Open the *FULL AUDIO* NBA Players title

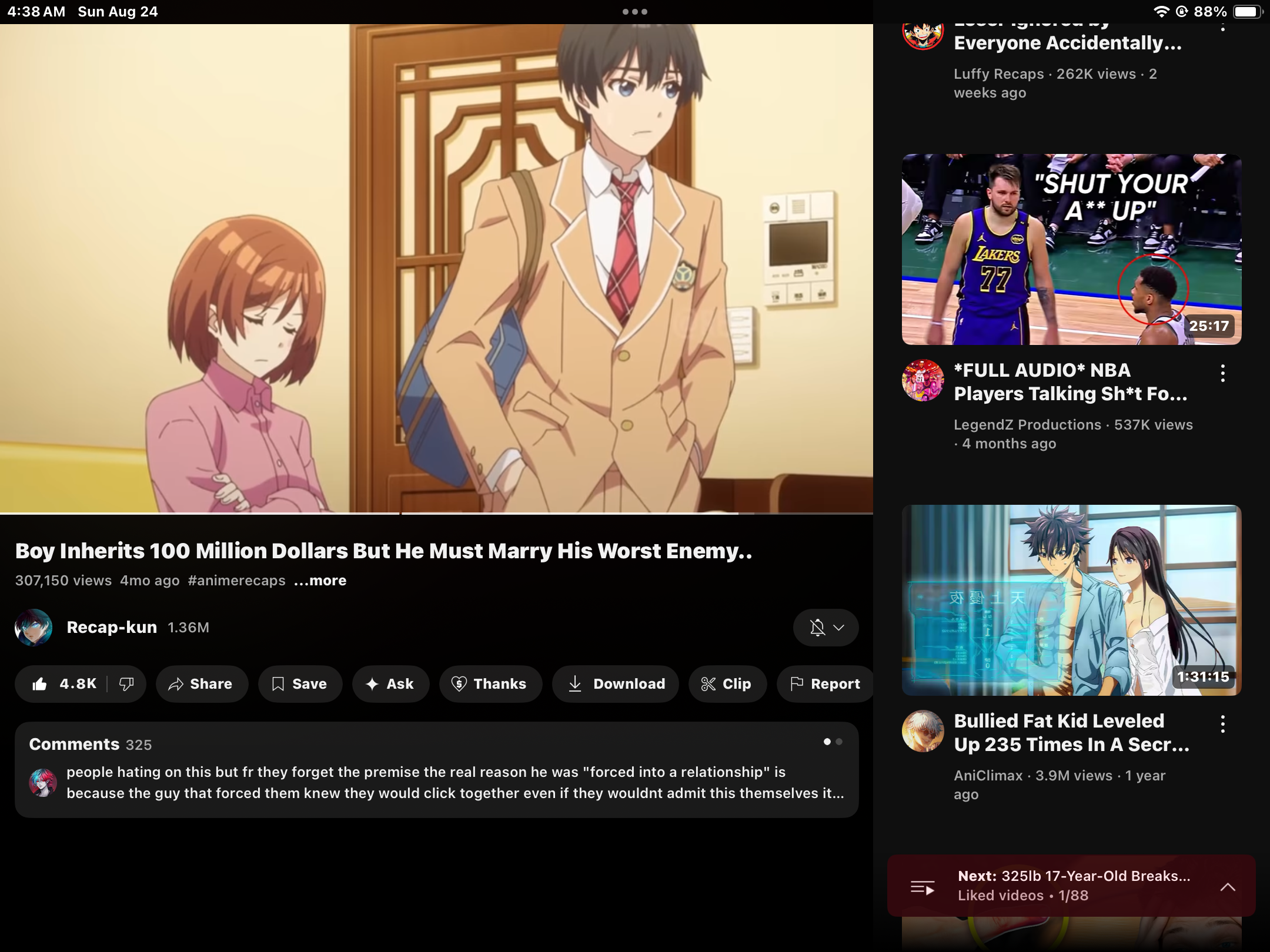1071,382
